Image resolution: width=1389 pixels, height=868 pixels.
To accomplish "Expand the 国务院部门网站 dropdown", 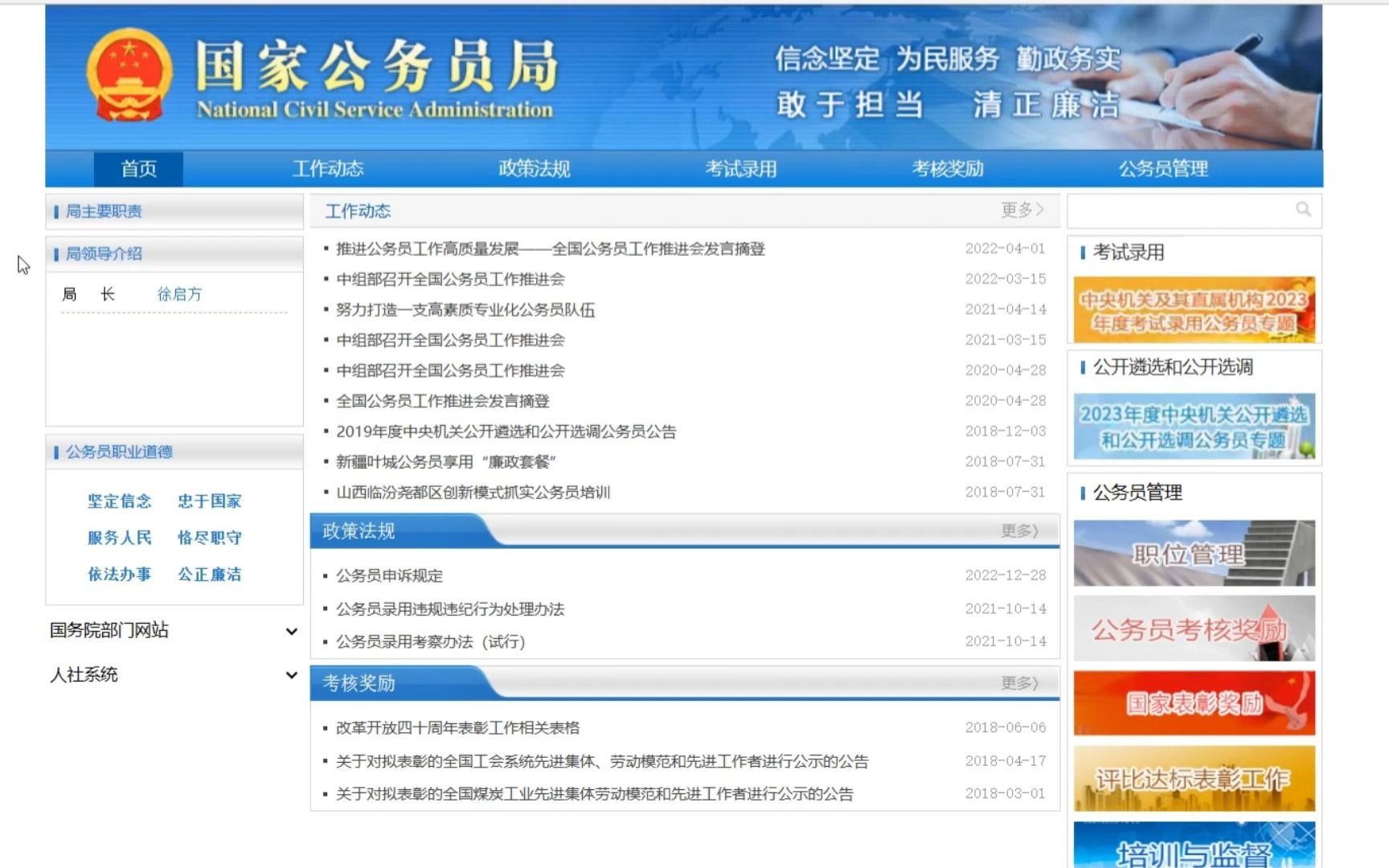I will coord(174,631).
